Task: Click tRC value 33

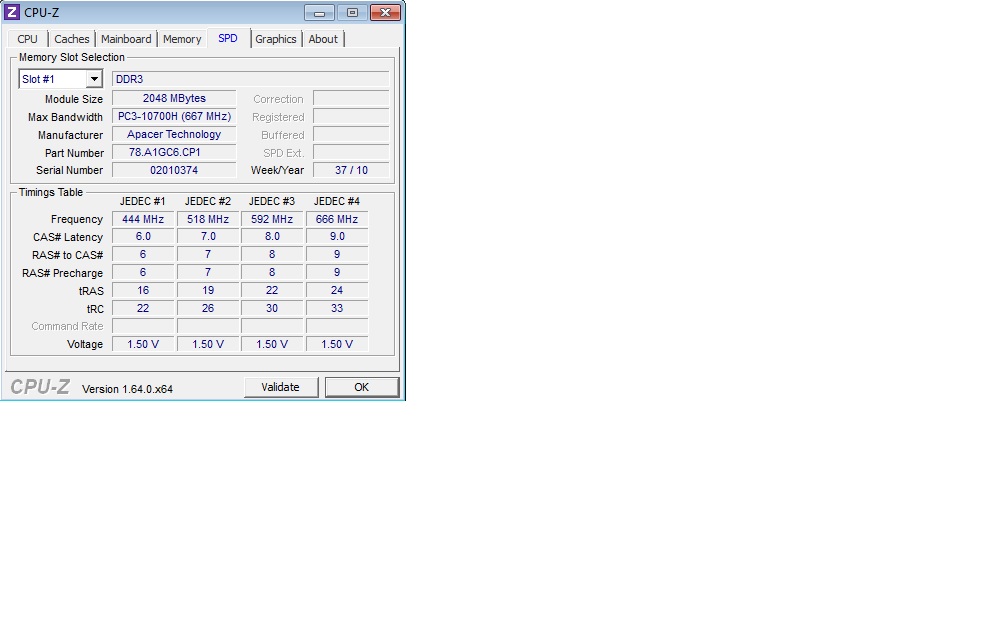Action: point(337,309)
